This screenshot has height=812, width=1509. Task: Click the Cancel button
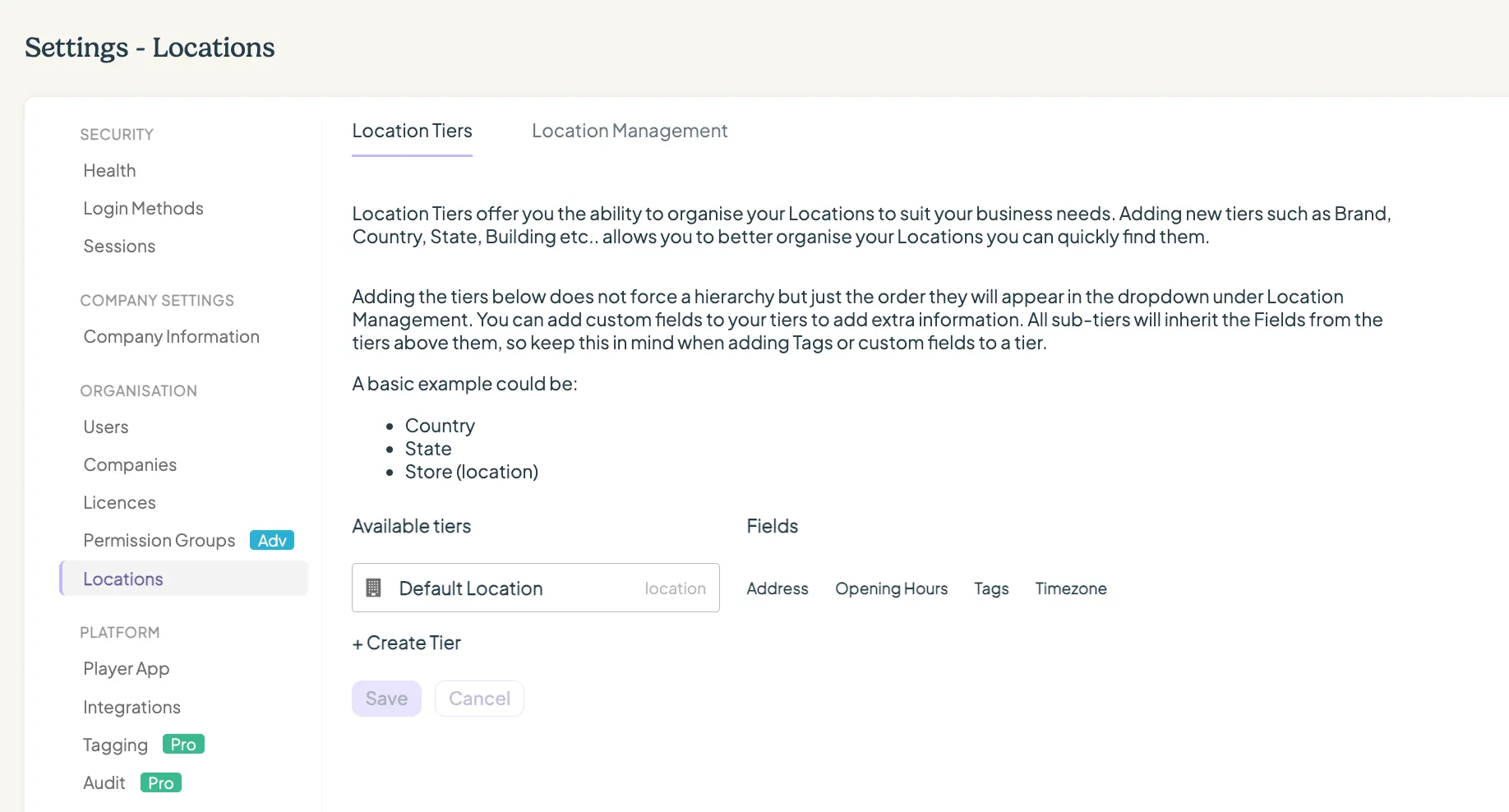(x=479, y=699)
